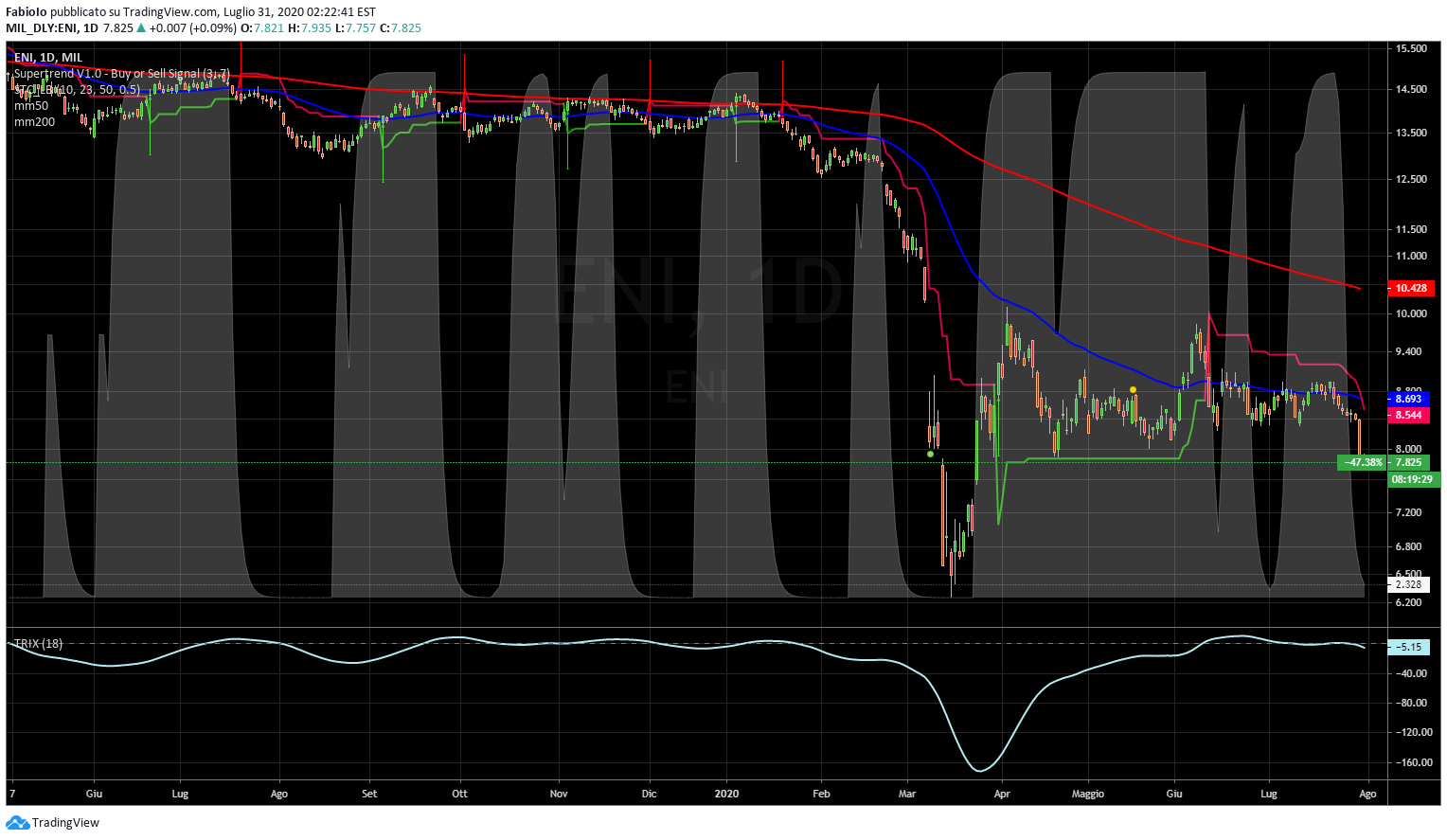Click the TradingView logo icon at the bottom
The width and height of the screenshot is (1447, 840).
[18, 823]
